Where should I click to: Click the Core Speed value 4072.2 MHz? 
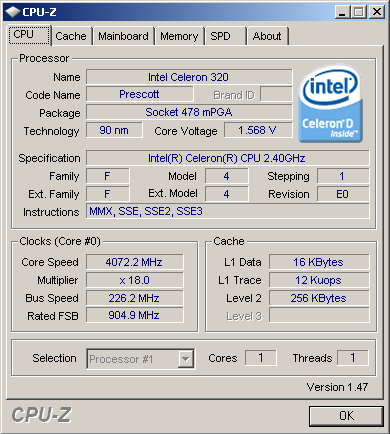[x=134, y=262]
